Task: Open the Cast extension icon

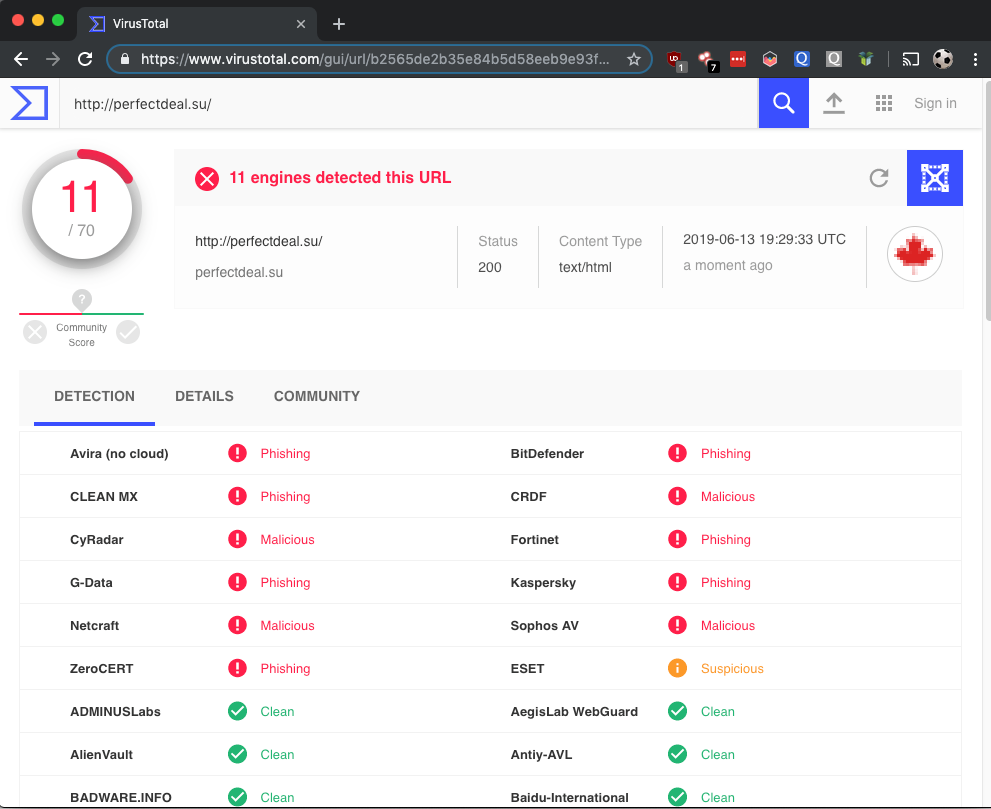Action: [910, 59]
